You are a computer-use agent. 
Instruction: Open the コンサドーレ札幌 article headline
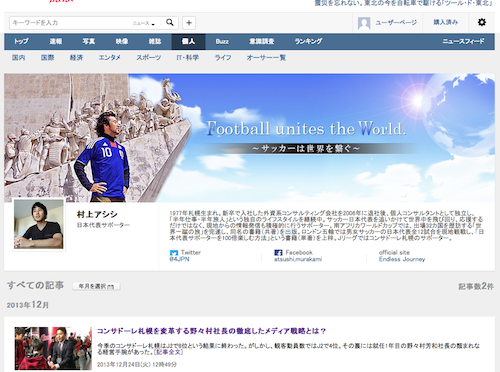(211, 331)
